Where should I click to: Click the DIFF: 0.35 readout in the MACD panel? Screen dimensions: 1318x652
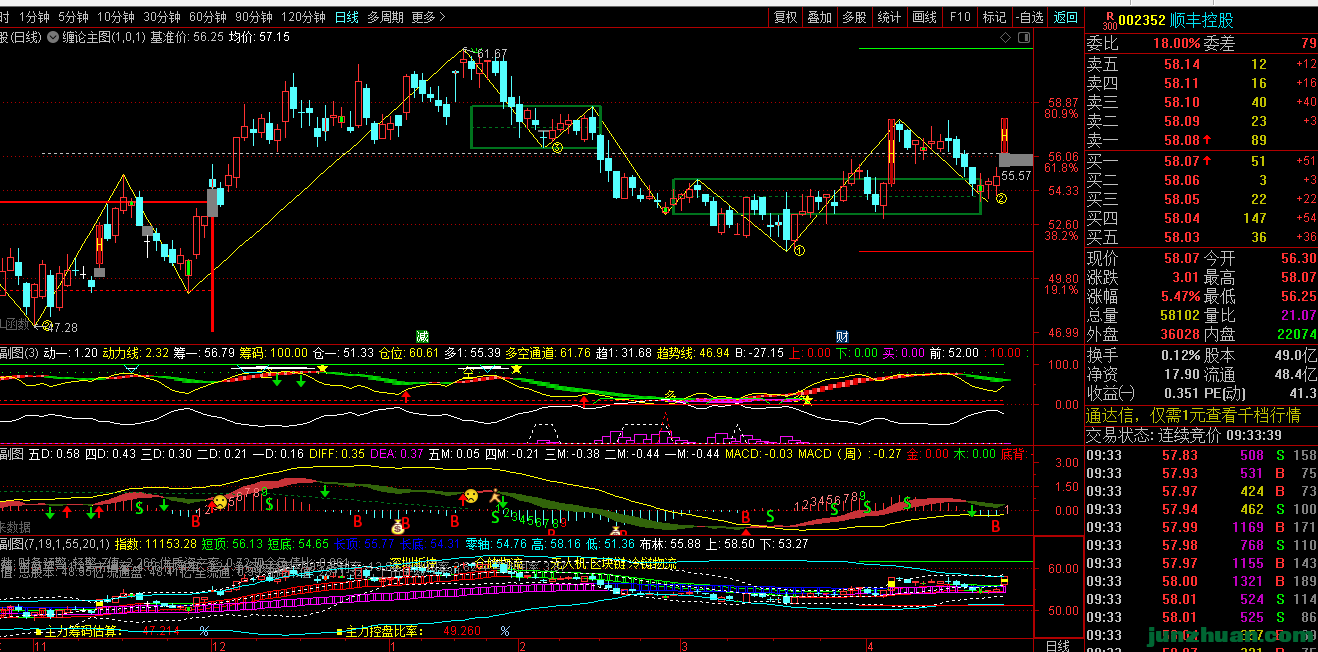338,454
